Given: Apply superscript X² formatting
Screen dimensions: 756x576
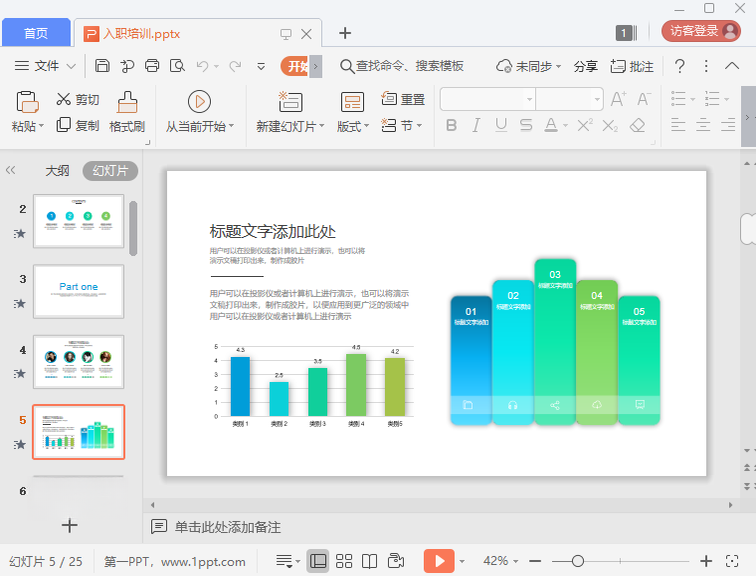Looking at the screenshot, I should (585, 126).
